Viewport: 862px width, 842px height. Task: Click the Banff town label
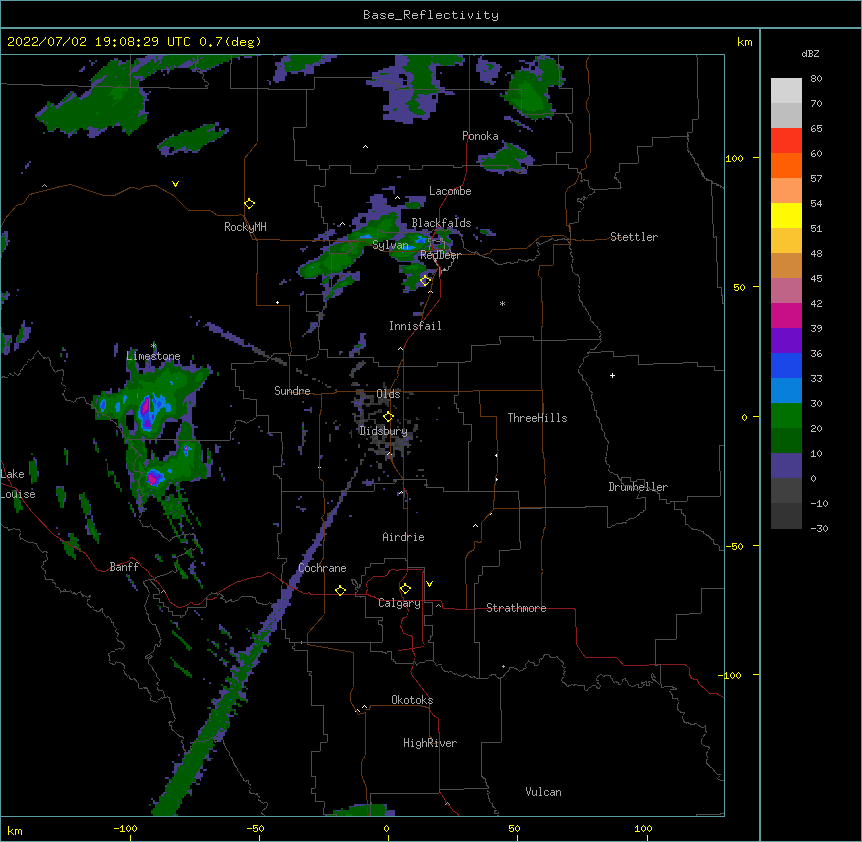[124, 567]
